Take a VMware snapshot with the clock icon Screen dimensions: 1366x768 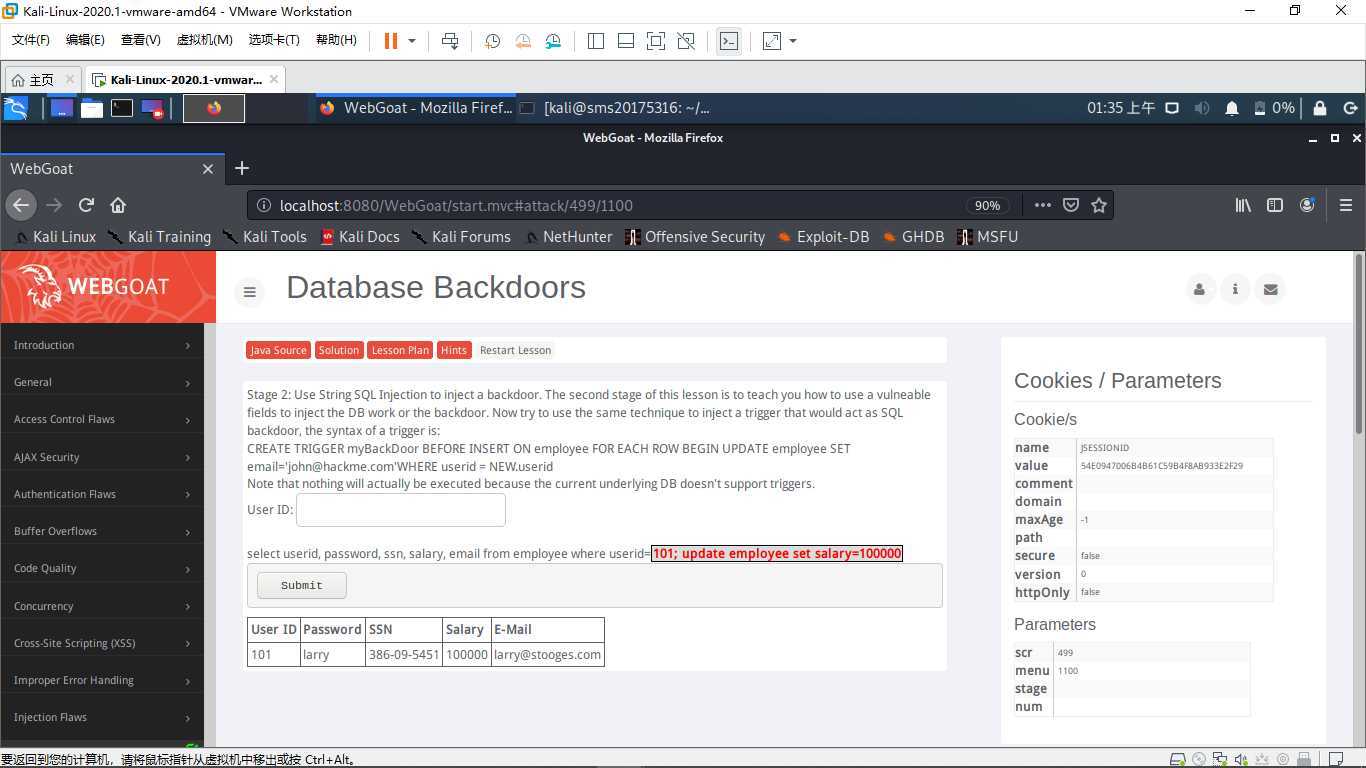(x=492, y=41)
